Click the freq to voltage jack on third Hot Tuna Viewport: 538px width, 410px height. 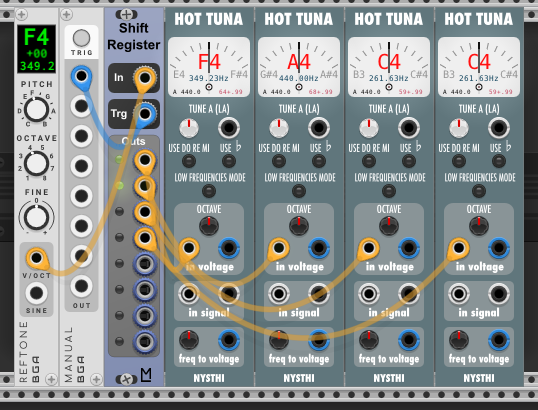tap(409, 340)
